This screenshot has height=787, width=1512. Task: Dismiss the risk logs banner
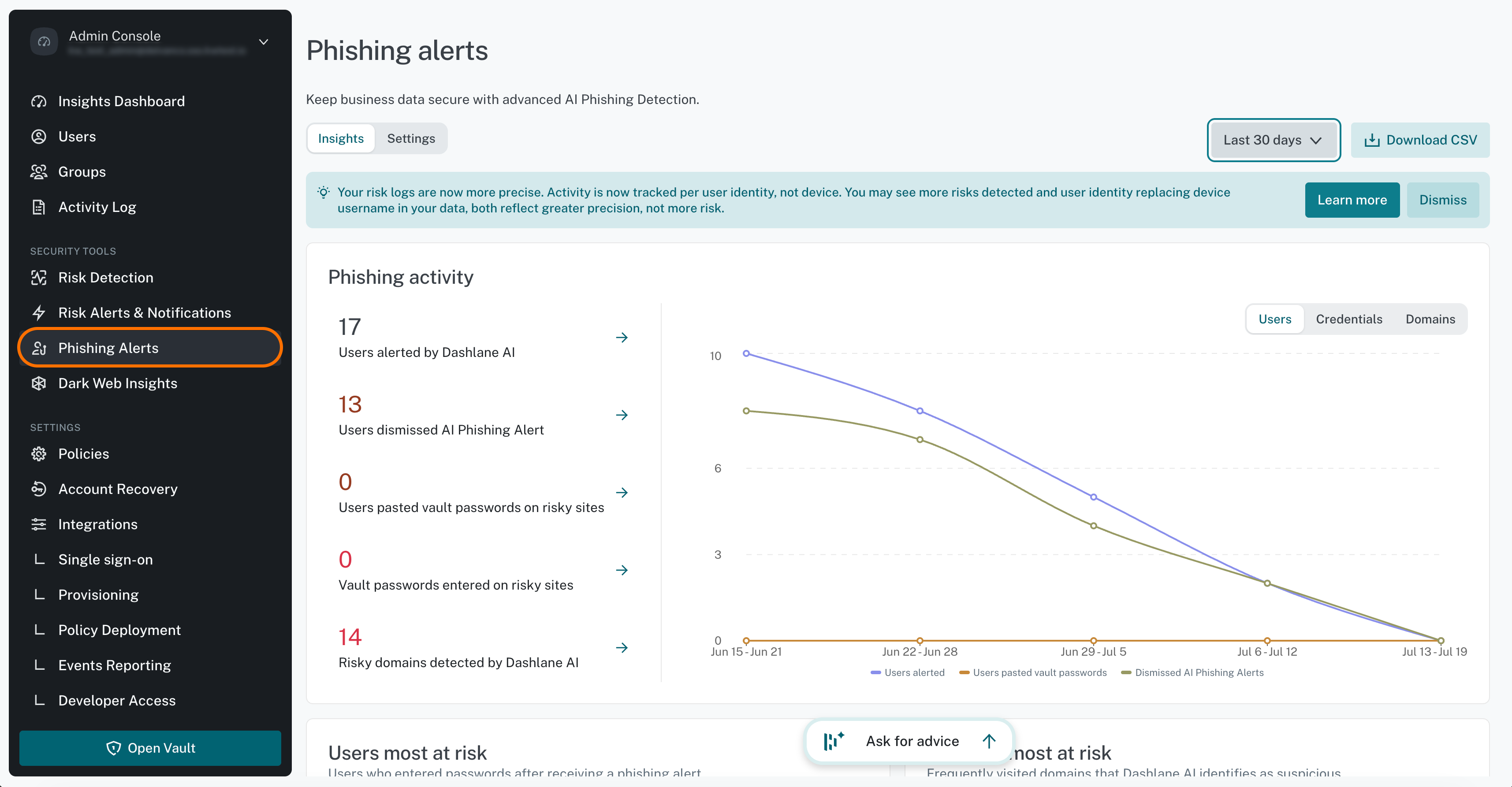tap(1442, 200)
